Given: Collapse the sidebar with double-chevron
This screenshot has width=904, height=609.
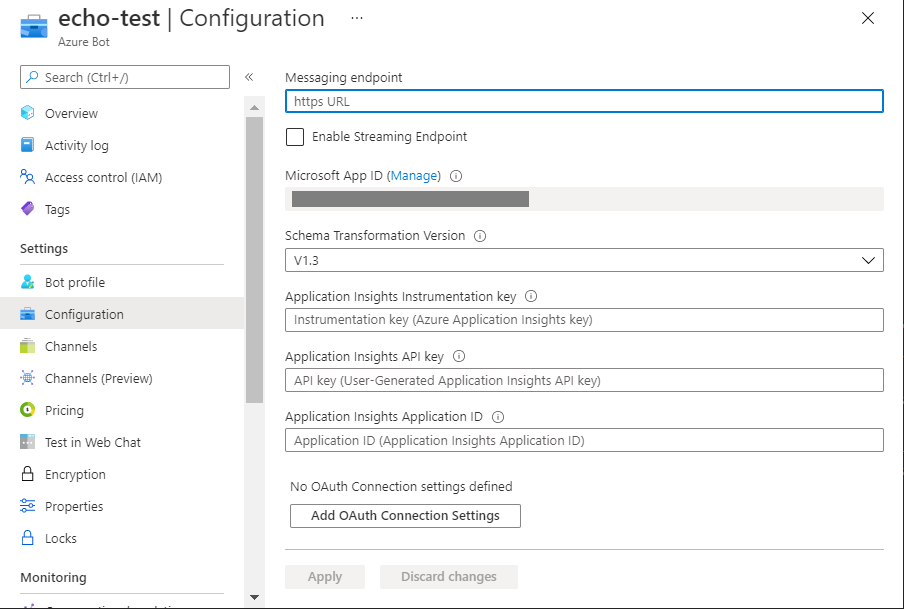Looking at the screenshot, I should coord(249,77).
